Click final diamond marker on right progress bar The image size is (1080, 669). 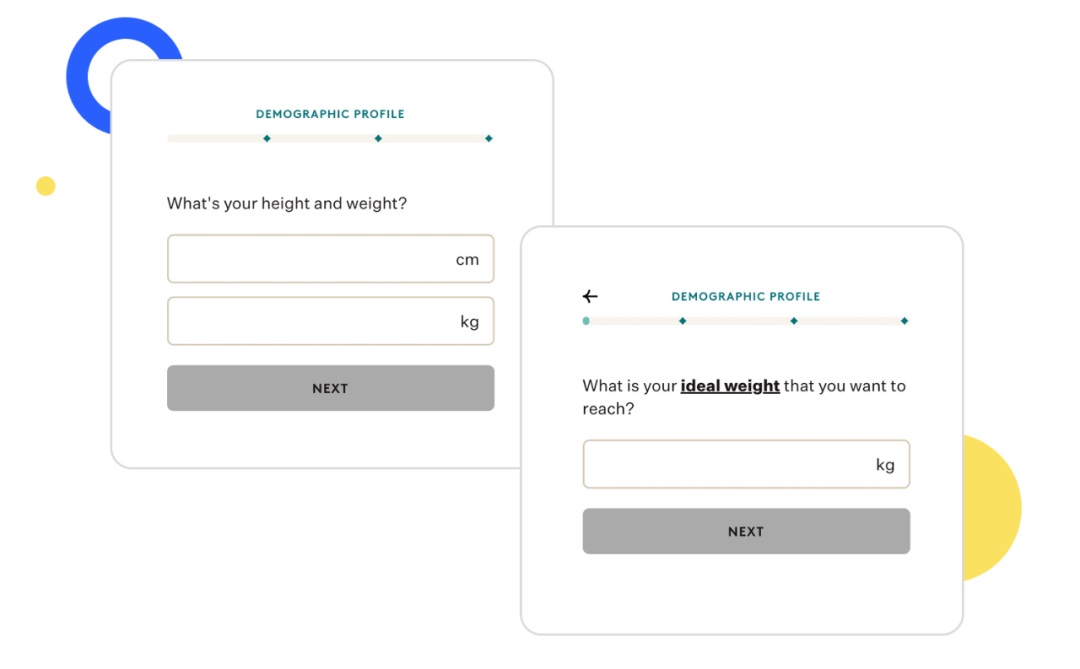click(x=905, y=321)
